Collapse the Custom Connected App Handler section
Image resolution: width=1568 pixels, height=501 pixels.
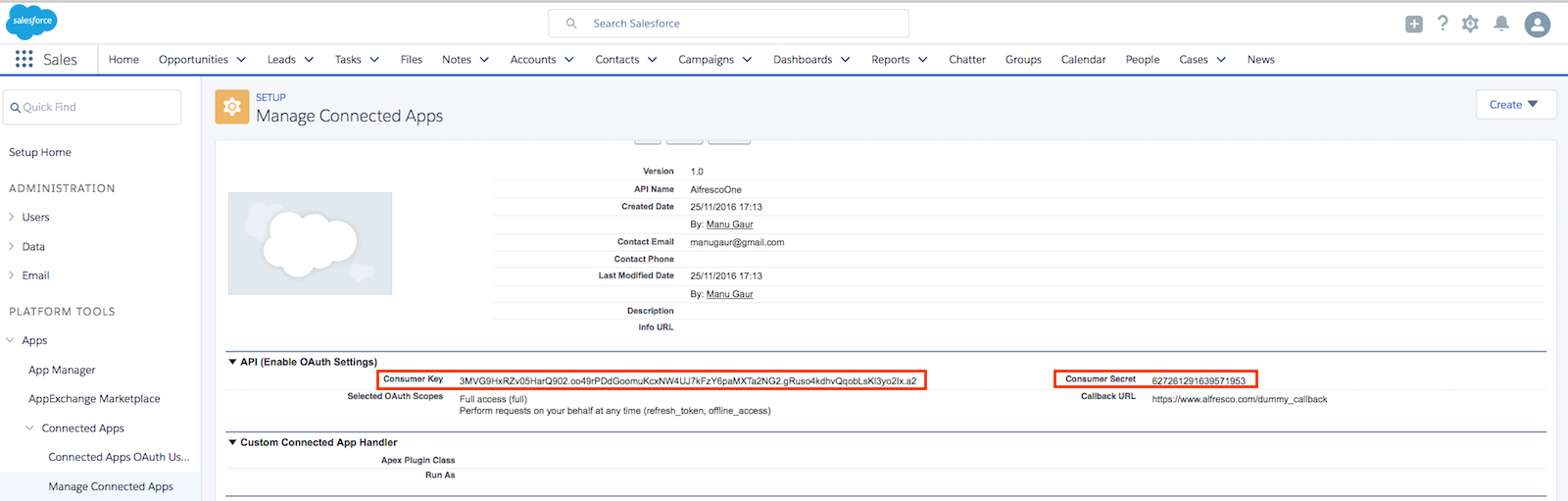click(232, 442)
